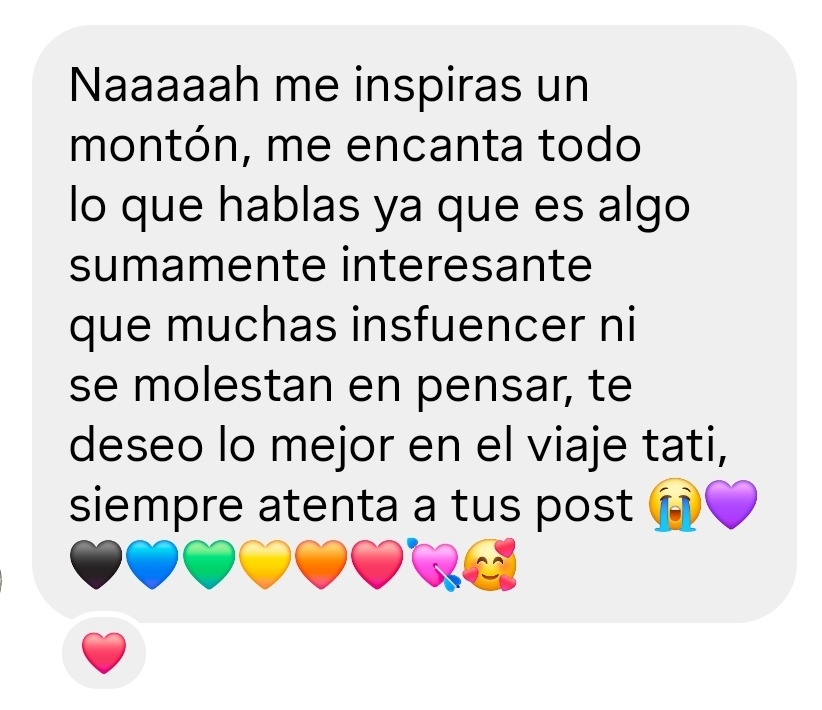Click the word "interesante" in the message
The width and height of the screenshot is (822, 710).
467,265
